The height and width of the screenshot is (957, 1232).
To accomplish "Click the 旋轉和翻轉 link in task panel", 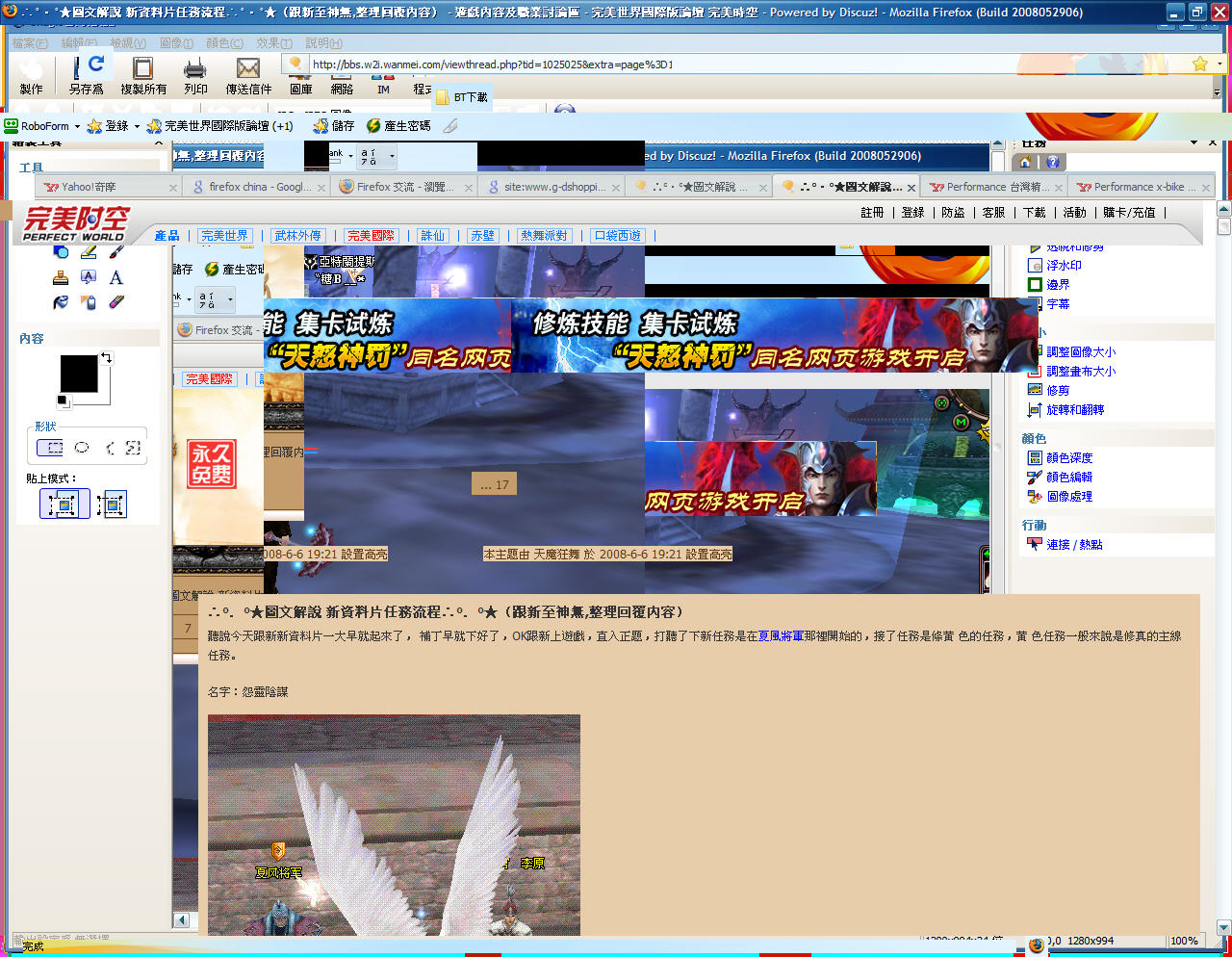I will [x=1074, y=410].
